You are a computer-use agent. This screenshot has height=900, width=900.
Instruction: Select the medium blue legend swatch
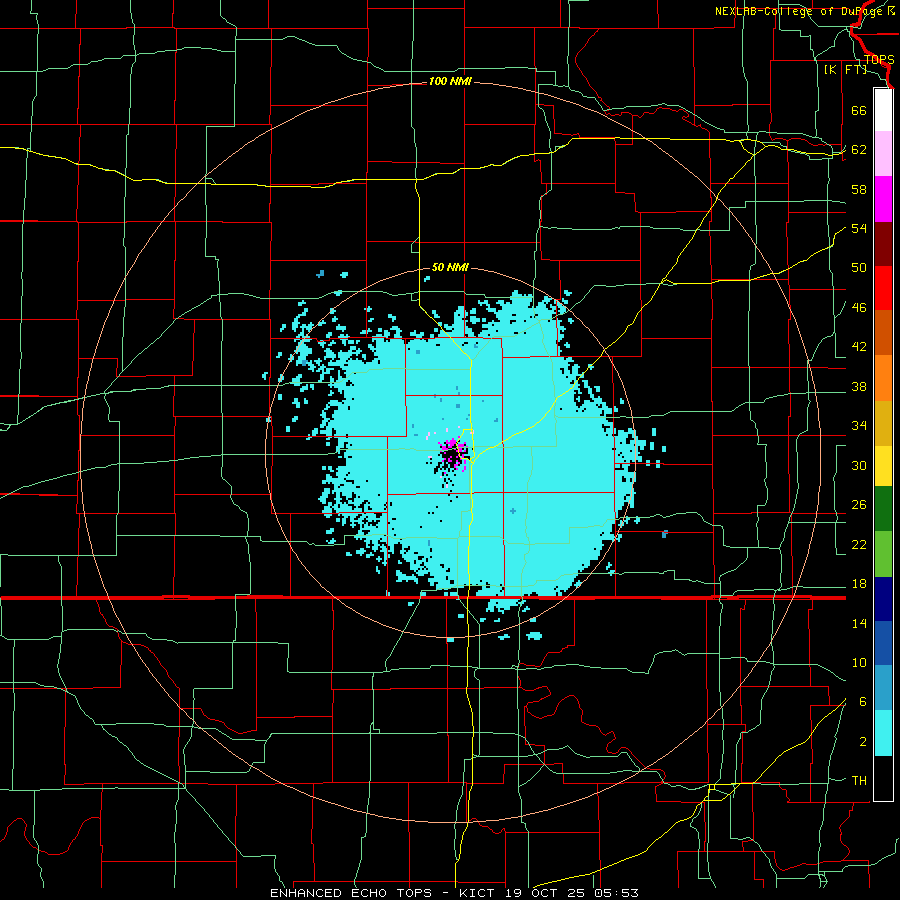pyautogui.click(x=883, y=643)
